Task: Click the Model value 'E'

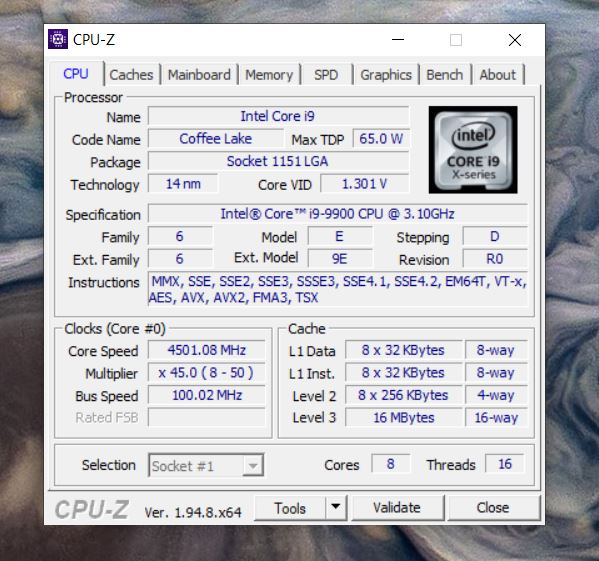Action: [340, 236]
